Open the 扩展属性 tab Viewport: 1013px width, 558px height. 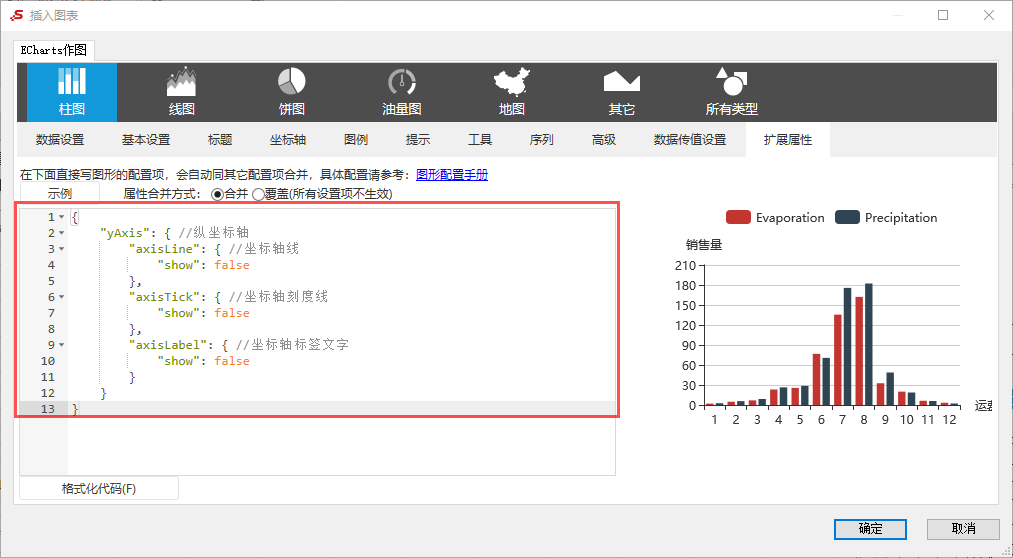point(788,140)
